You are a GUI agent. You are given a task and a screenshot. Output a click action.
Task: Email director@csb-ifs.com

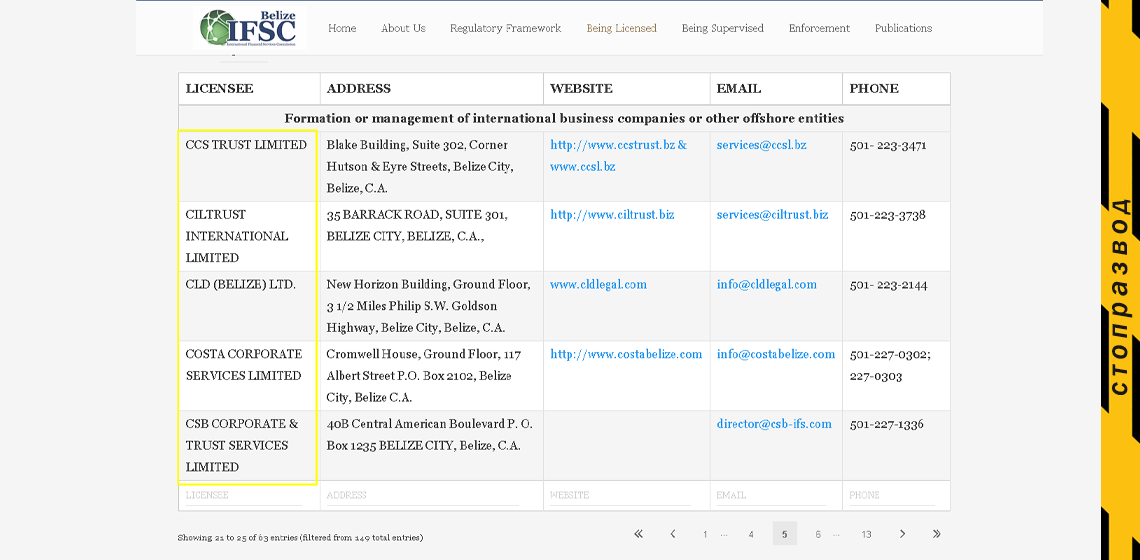click(x=774, y=424)
